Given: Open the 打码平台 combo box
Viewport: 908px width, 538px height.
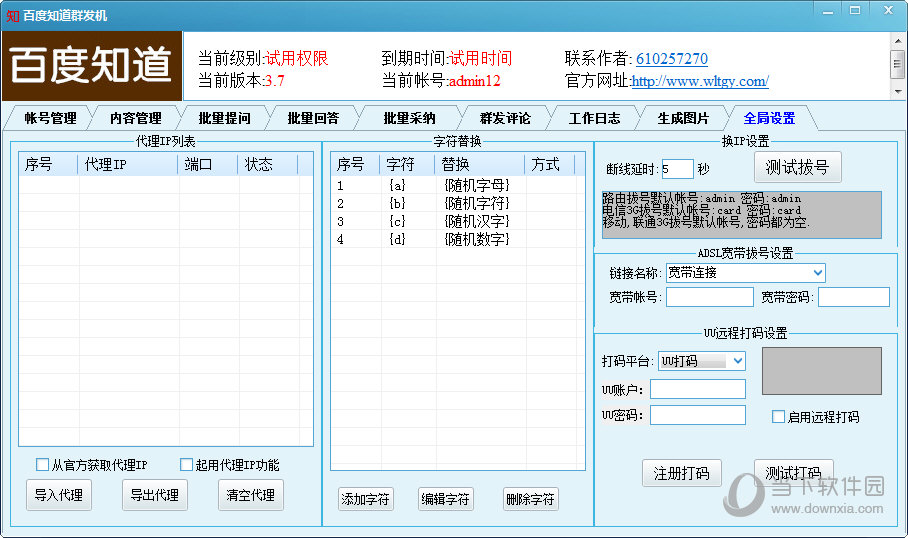Looking at the screenshot, I should (738, 361).
